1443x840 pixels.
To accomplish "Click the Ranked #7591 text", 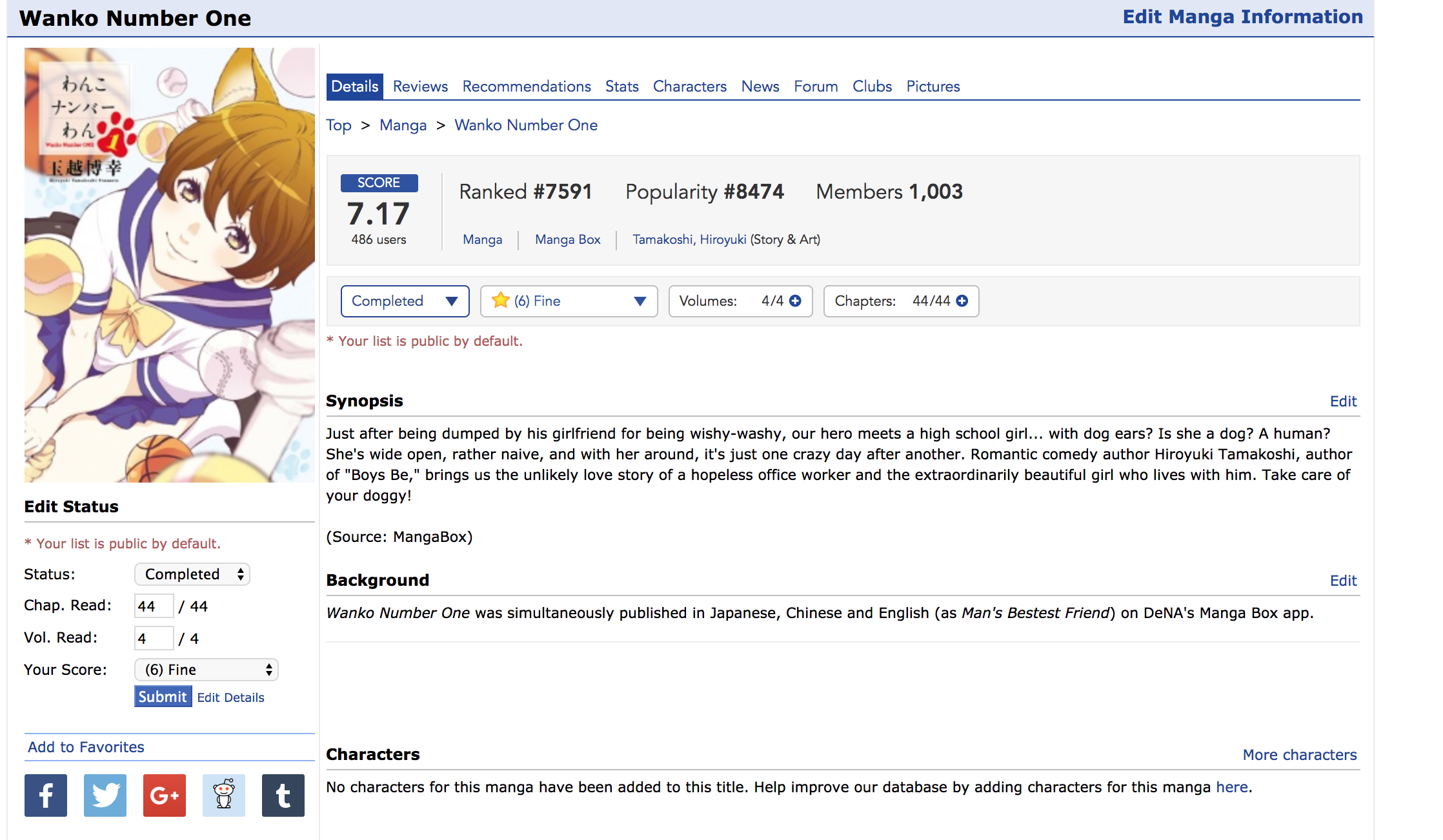I will click(x=525, y=192).
